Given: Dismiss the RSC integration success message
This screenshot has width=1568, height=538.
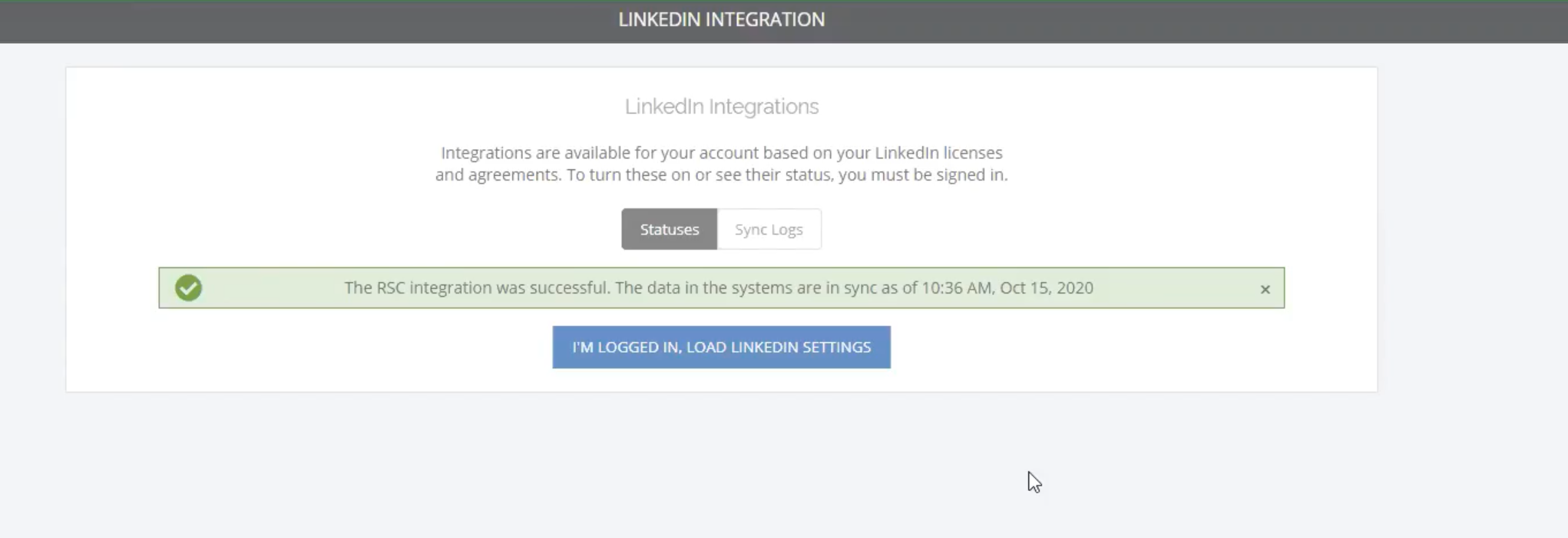Looking at the screenshot, I should (1265, 290).
